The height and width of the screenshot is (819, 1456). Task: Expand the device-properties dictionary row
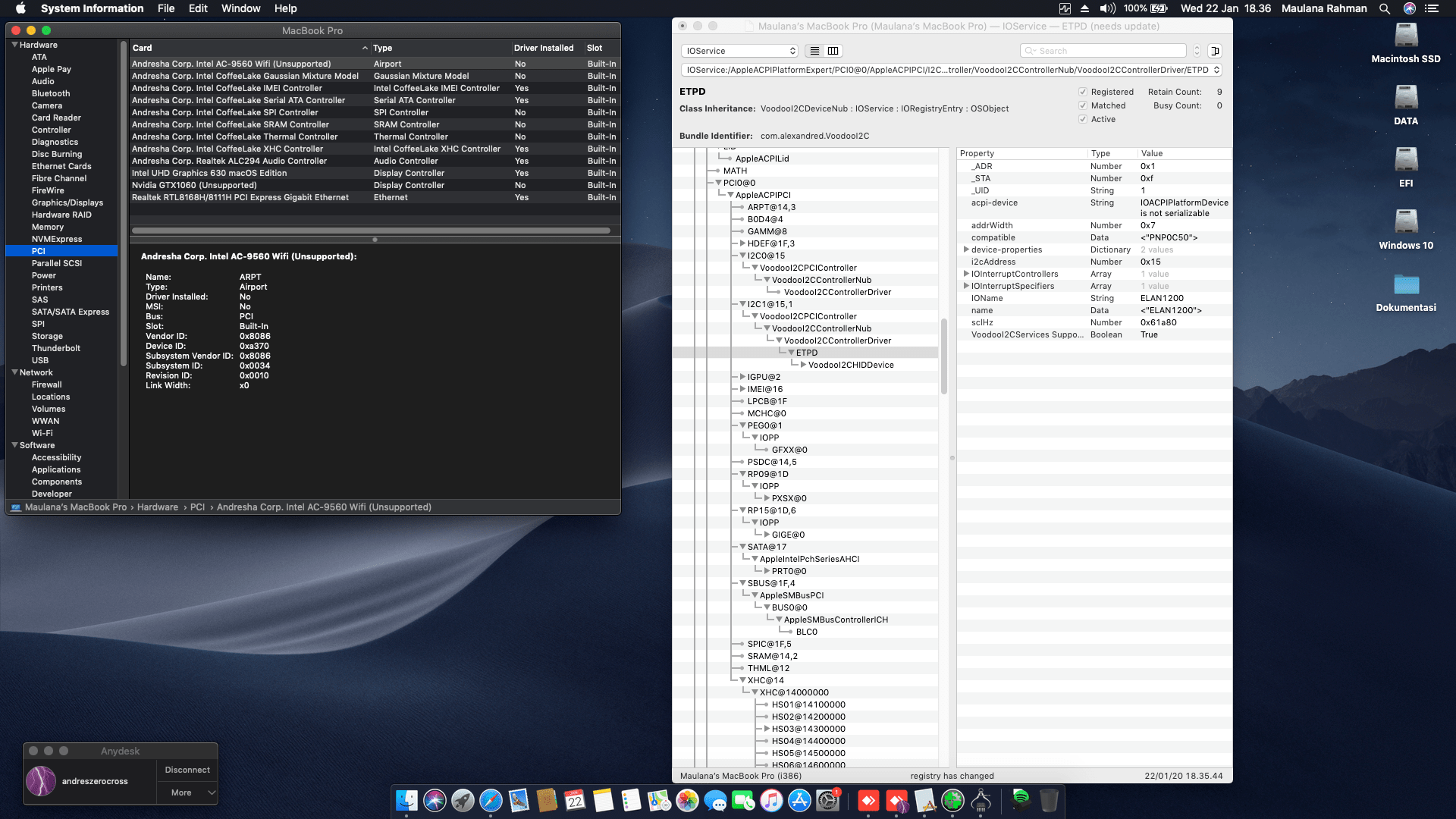click(966, 249)
